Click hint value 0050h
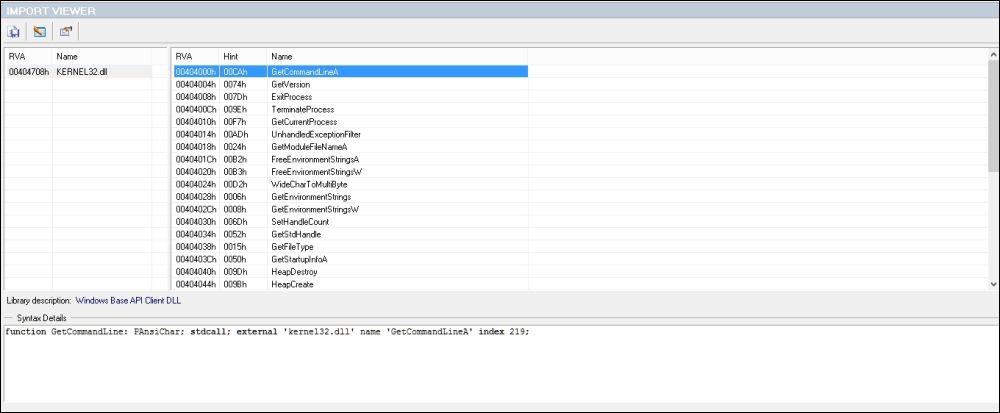The height and width of the screenshot is (413, 1000). pos(235,259)
